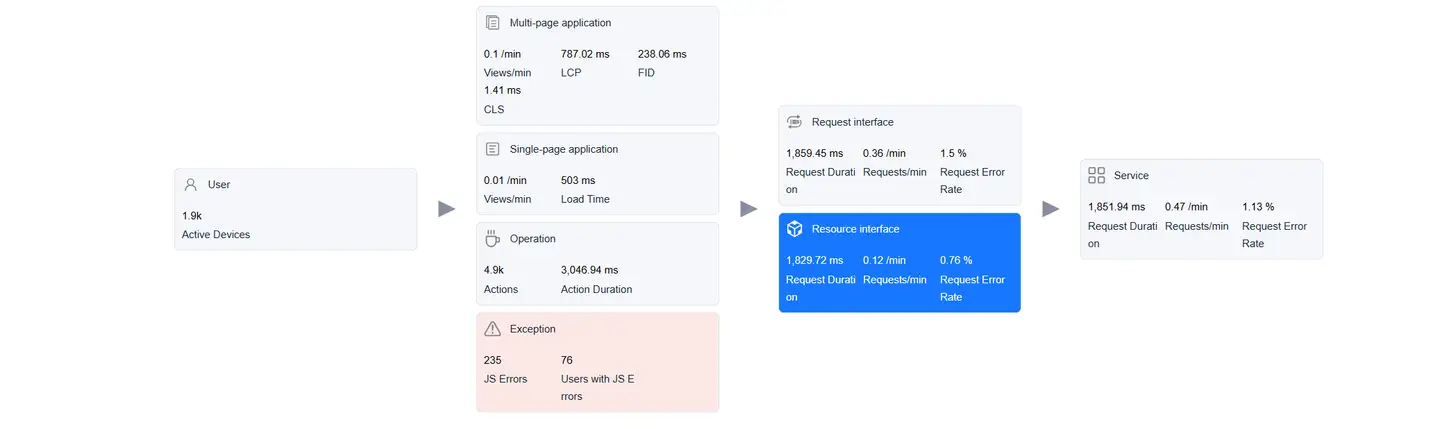Click the arrow between User and applications
The image size is (1440, 429).
pyautogui.click(x=447, y=209)
